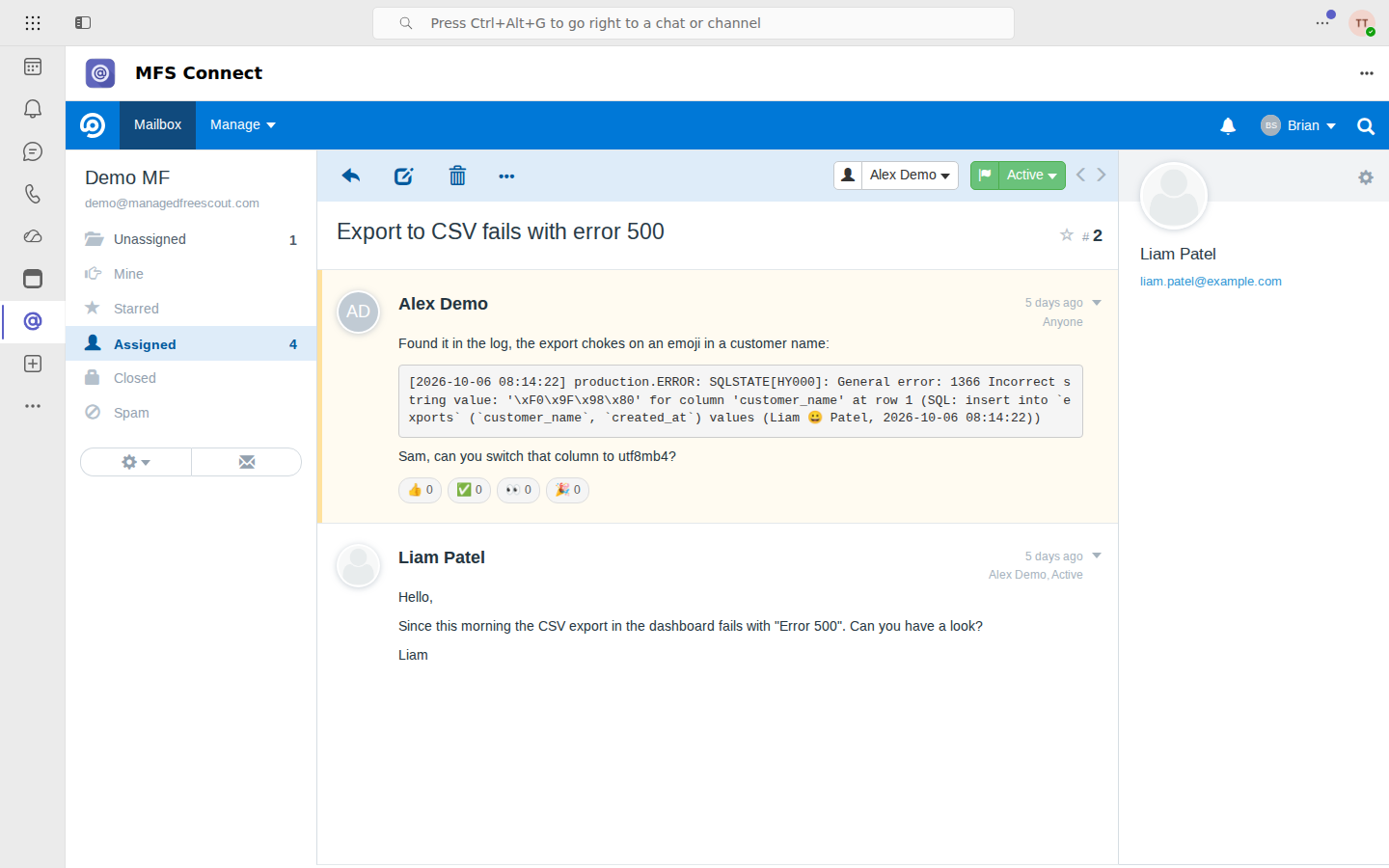Go to the next conversation arrow
Image resolution: width=1389 pixels, height=868 pixels.
1102,175
